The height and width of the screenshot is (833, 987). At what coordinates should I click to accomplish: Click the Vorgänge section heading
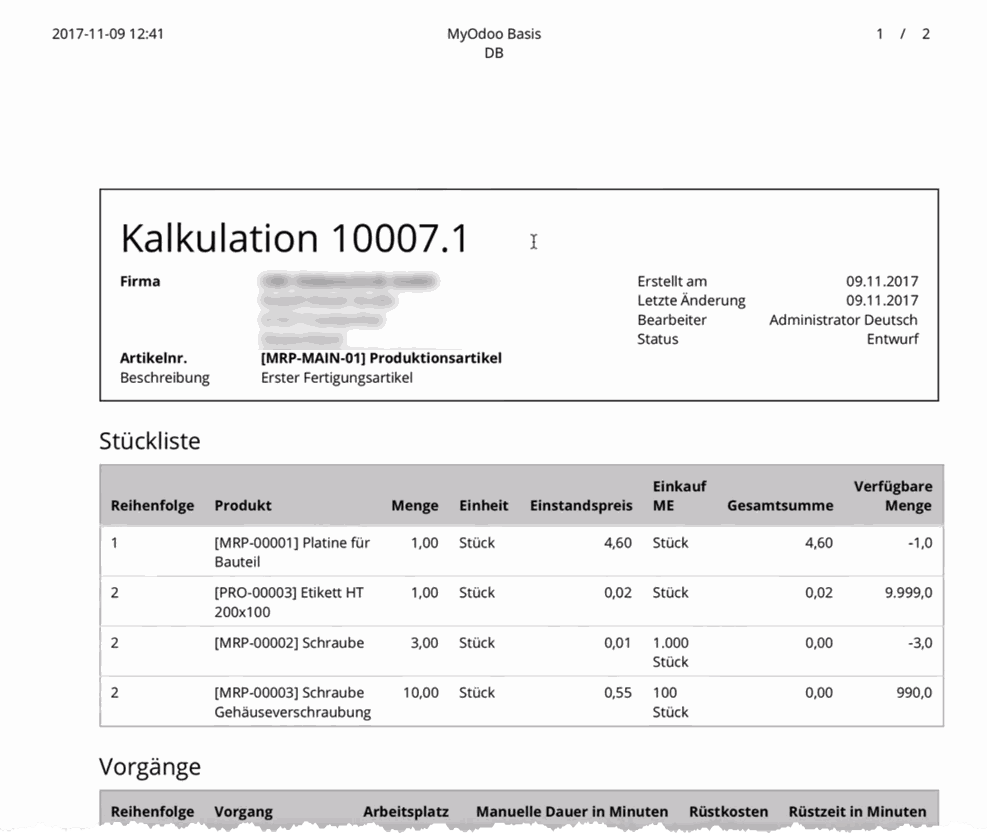[150, 767]
